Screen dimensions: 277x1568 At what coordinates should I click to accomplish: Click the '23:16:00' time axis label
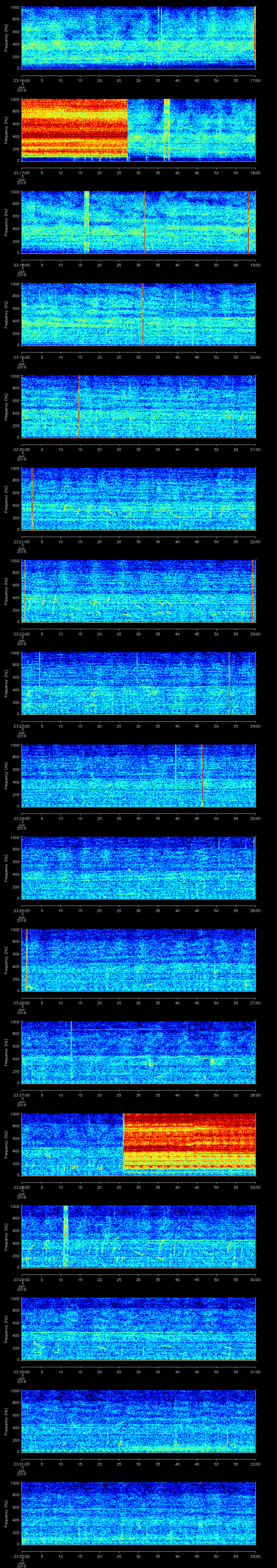click(22, 80)
